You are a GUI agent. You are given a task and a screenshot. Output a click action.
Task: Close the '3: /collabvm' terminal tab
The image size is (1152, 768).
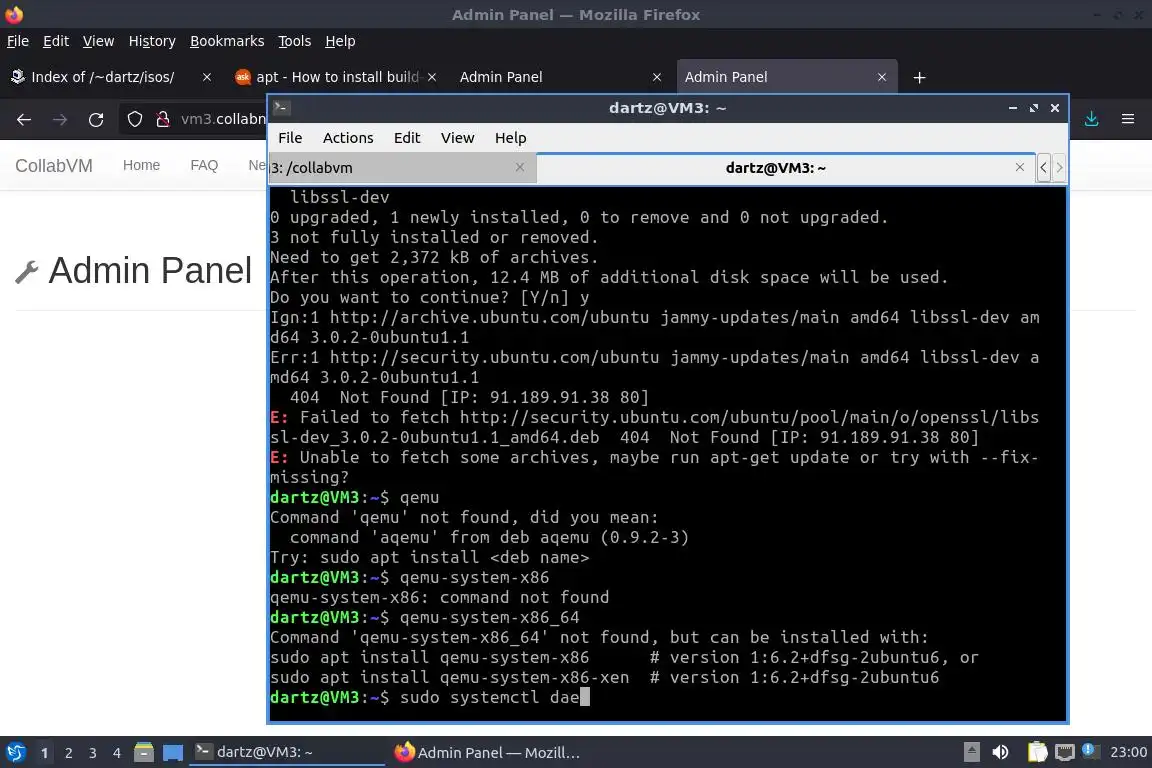point(519,168)
